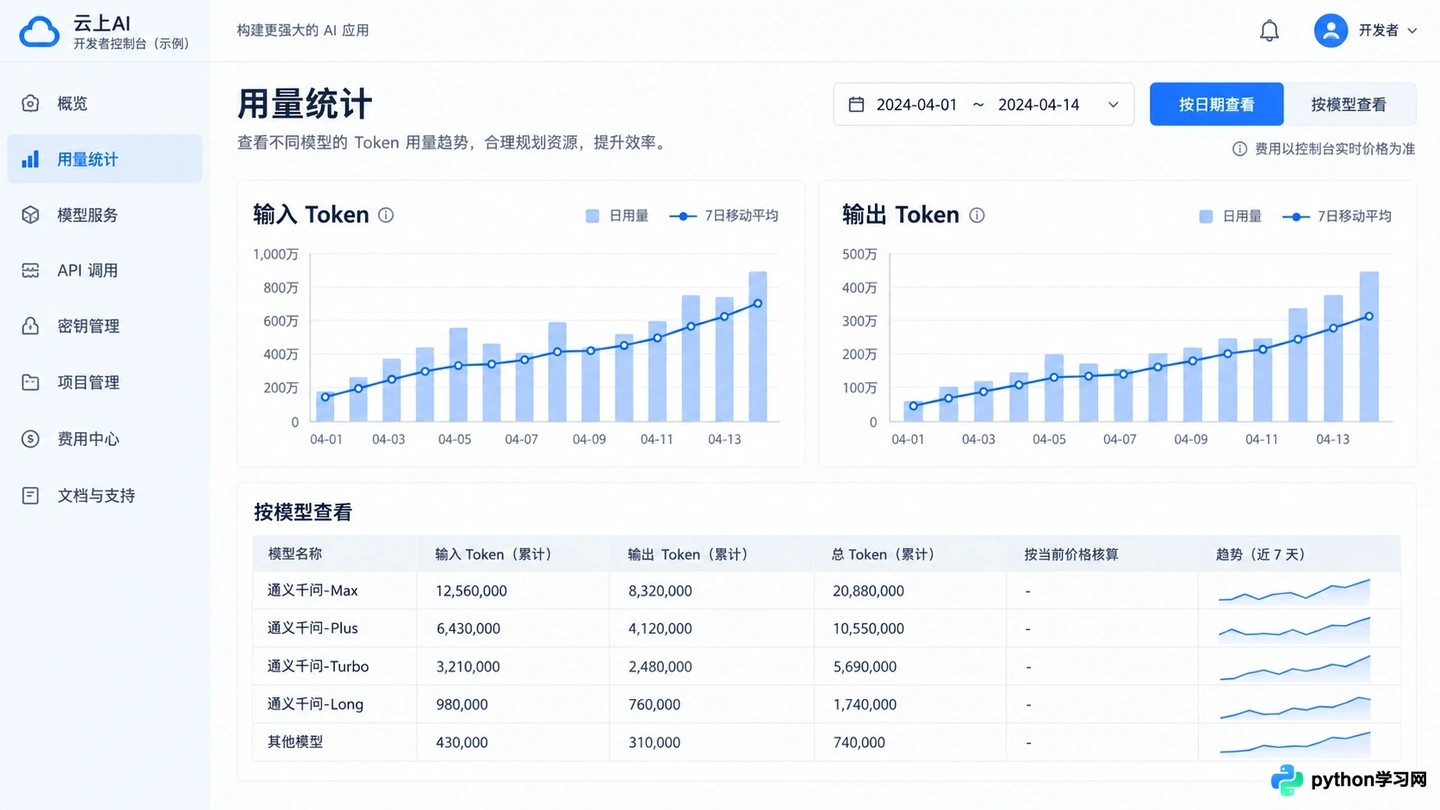Switch to 按模型查看 view
The image size is (1440, 810).
(x=1349, y=104)
